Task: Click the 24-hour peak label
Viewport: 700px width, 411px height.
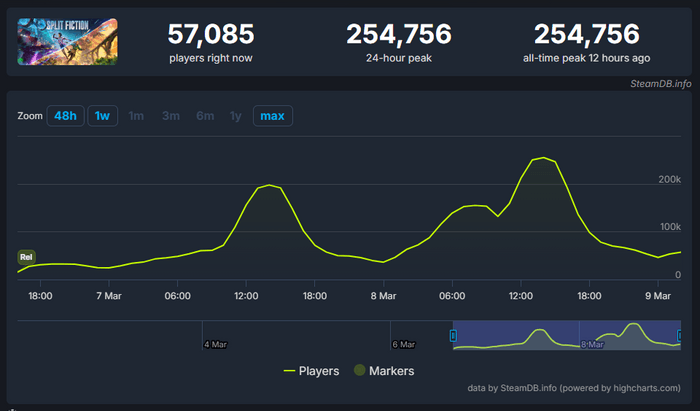Action: point(399,58)
